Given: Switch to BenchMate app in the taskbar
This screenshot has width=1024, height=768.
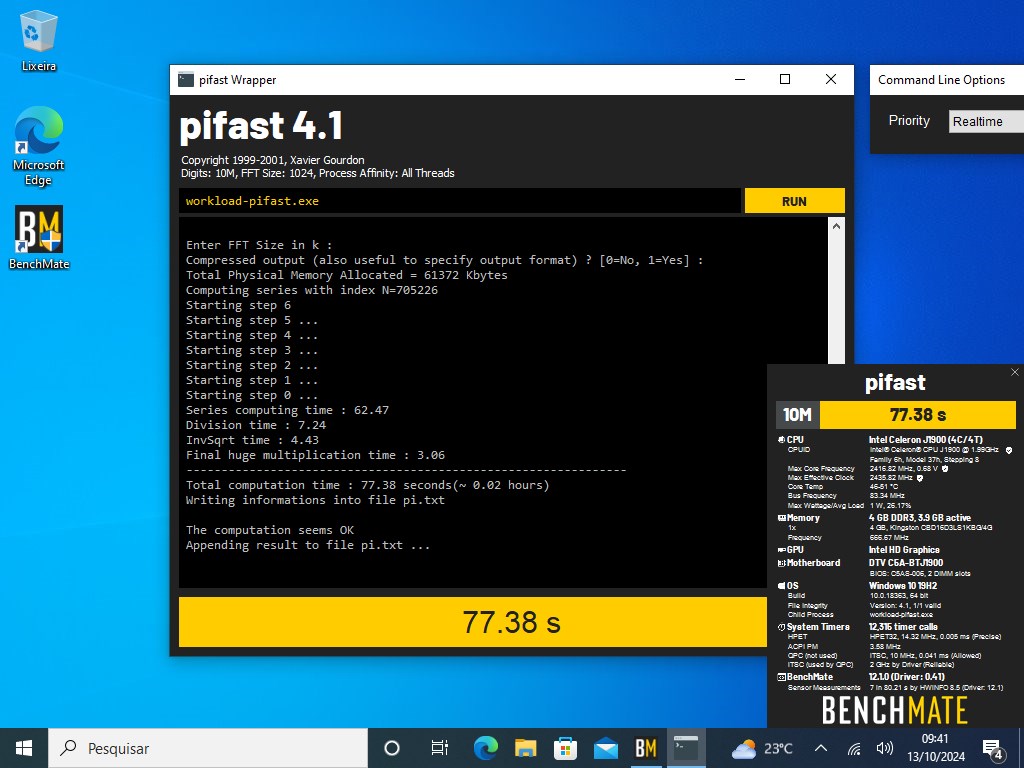Looking at the screenshot, I should pyautogui.click(x=646, y=748).
